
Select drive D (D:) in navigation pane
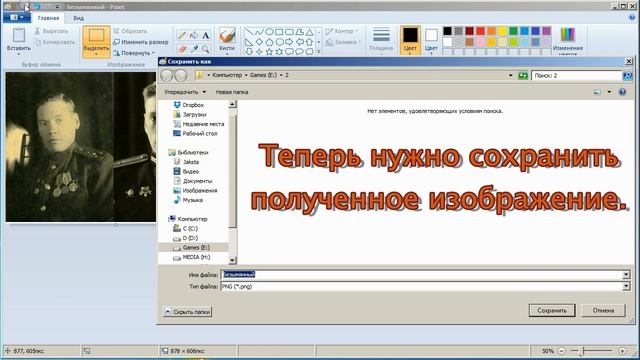[x=186, y=238]
